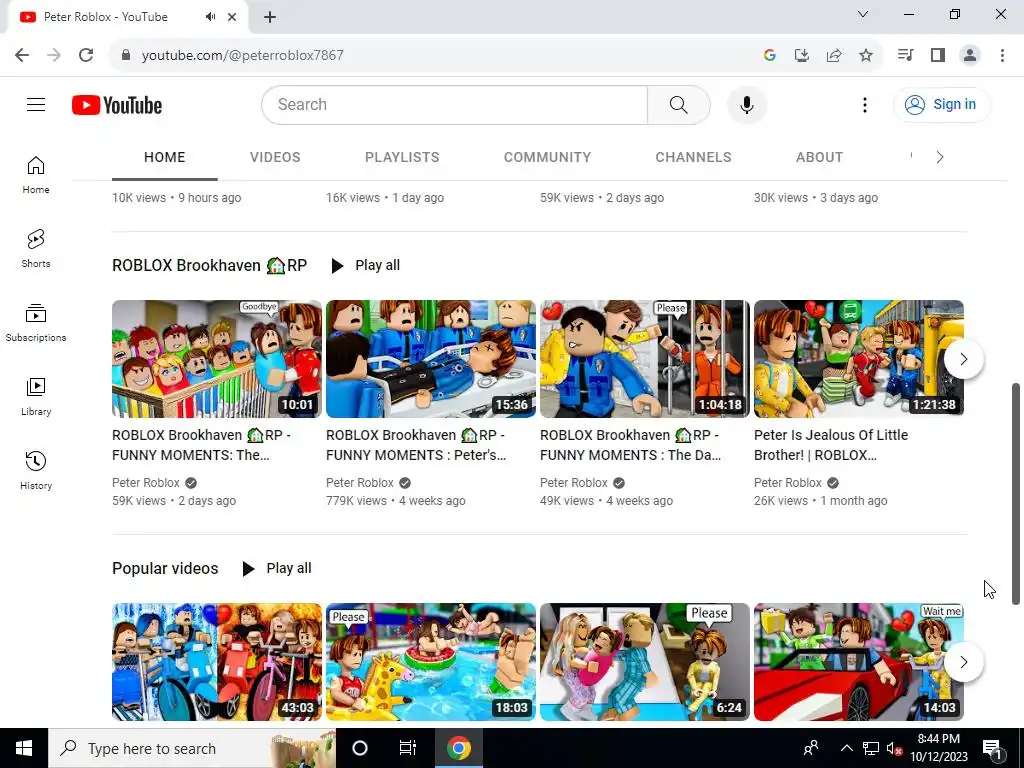The width and height of the screenshot is (1024, 768).
Task: Switch to the VIDEOS tab
Action: pyautogui.click(x=275, y=157)
